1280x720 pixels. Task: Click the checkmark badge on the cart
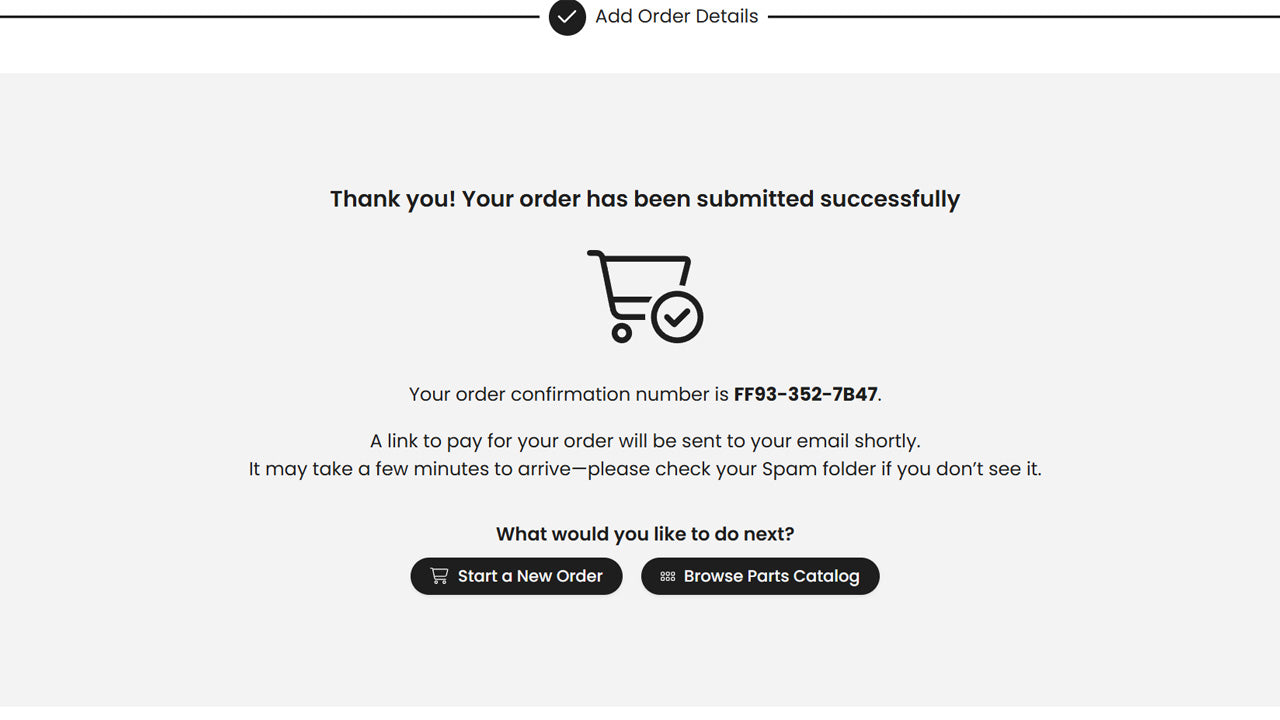pyautogui.click(x=677, y=317)
